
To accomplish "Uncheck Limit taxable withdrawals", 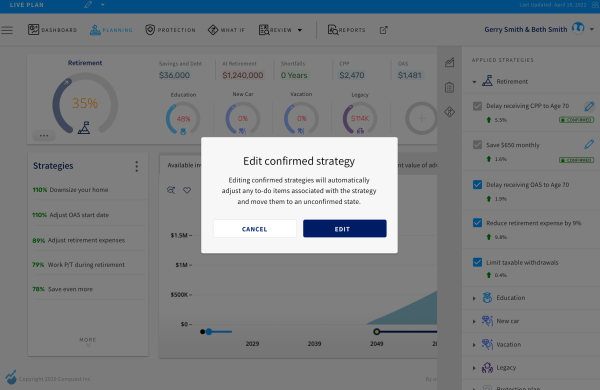I will click(x=477, y=262).
